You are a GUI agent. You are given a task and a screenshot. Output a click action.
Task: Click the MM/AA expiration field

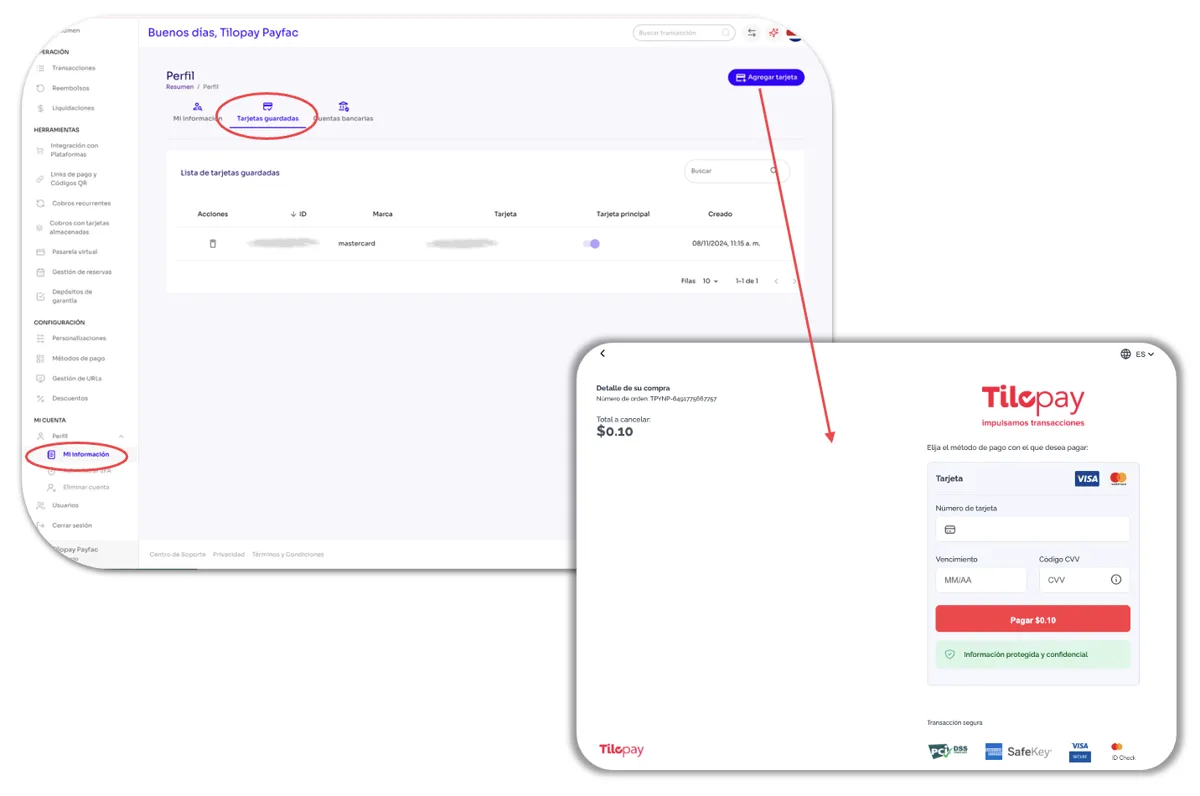point(981,580)
